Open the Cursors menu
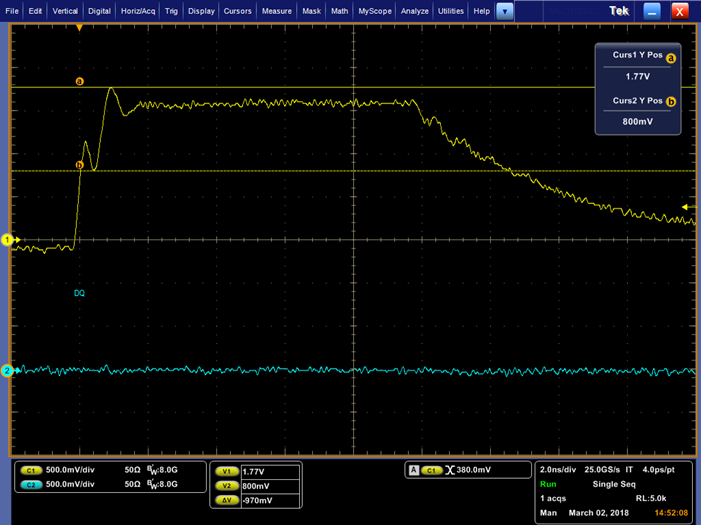Viewport: 701px width, 525px height. [x=237, y=11]
